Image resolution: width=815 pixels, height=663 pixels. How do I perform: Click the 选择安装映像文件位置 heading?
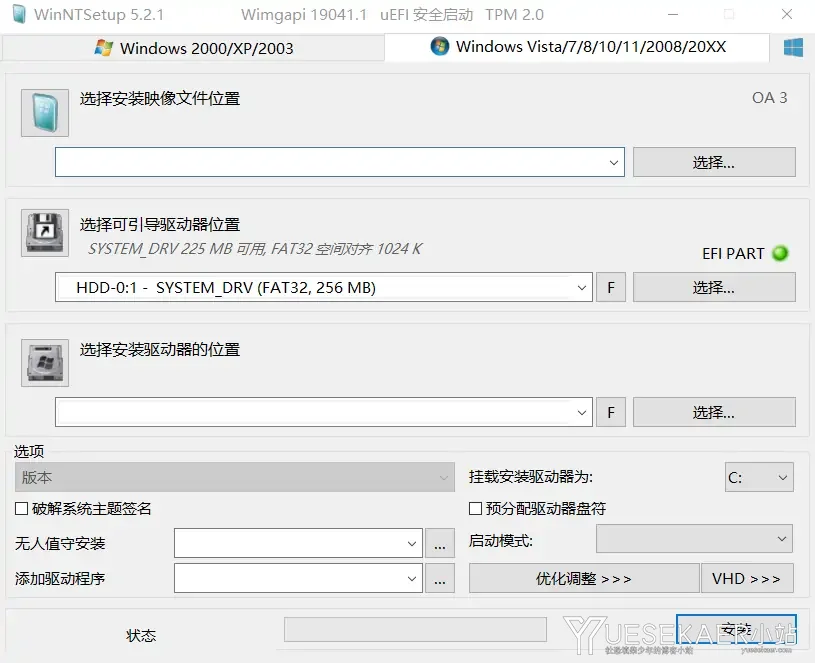click(x=160, y=99)
